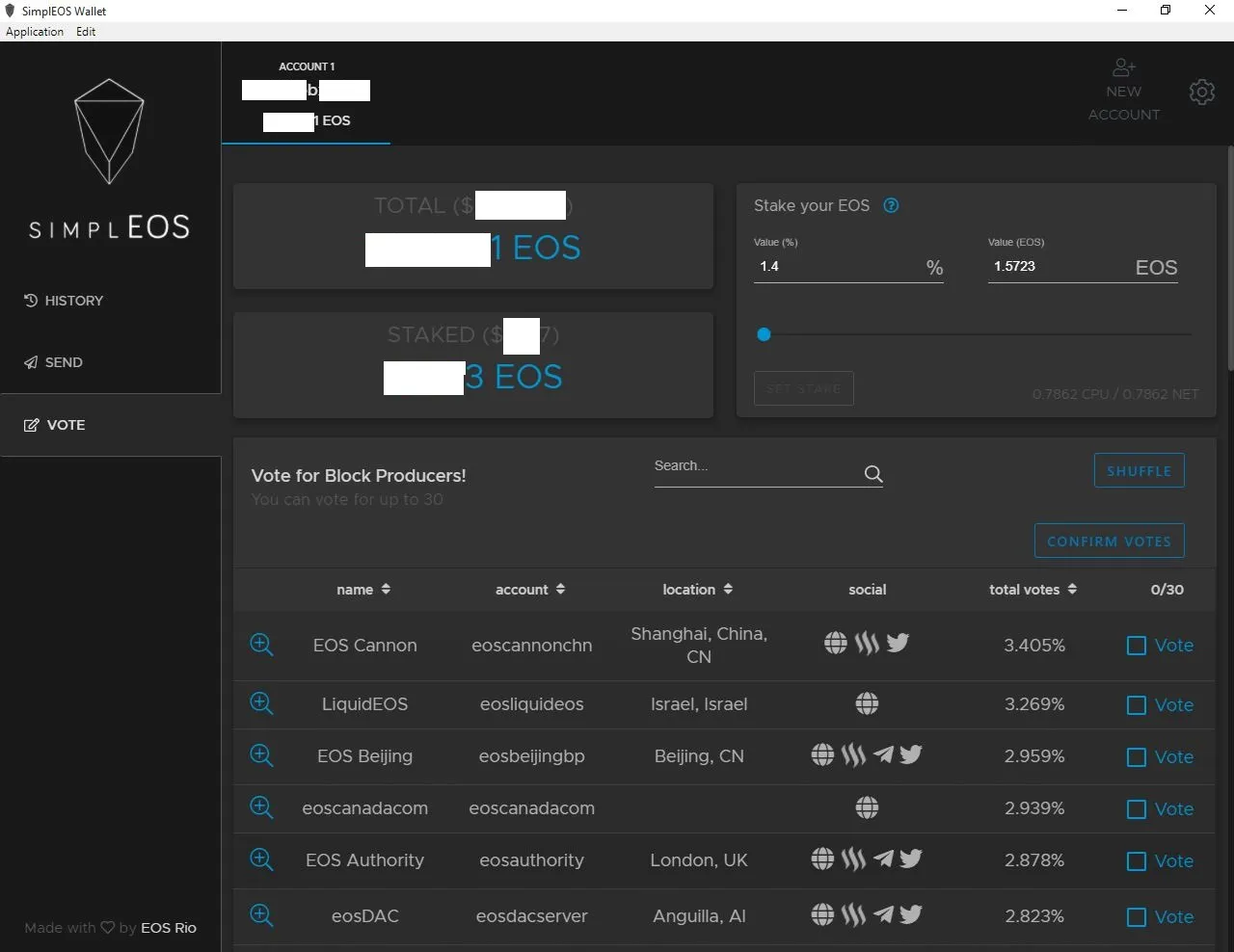Open eoscanadacom website globe icon
The width and height of the screenshot is (1234, 952).
[867, 807]
